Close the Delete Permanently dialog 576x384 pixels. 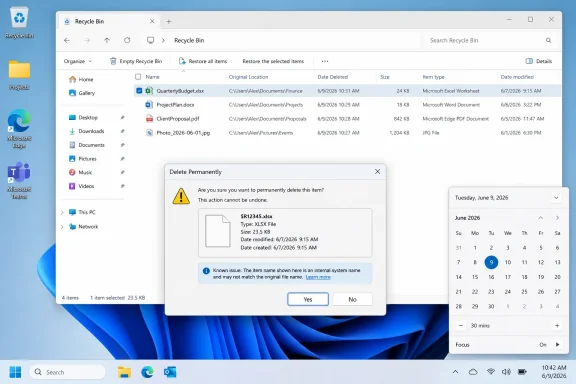coord(377,172)
